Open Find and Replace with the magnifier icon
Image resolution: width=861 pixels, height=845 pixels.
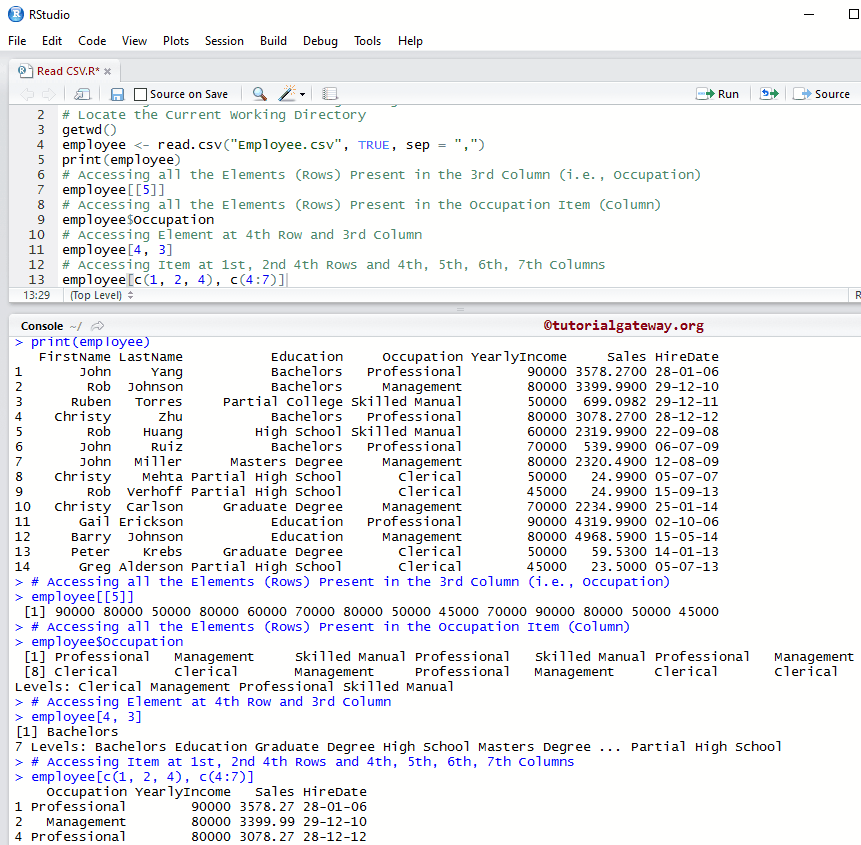(x=259, y=93)
